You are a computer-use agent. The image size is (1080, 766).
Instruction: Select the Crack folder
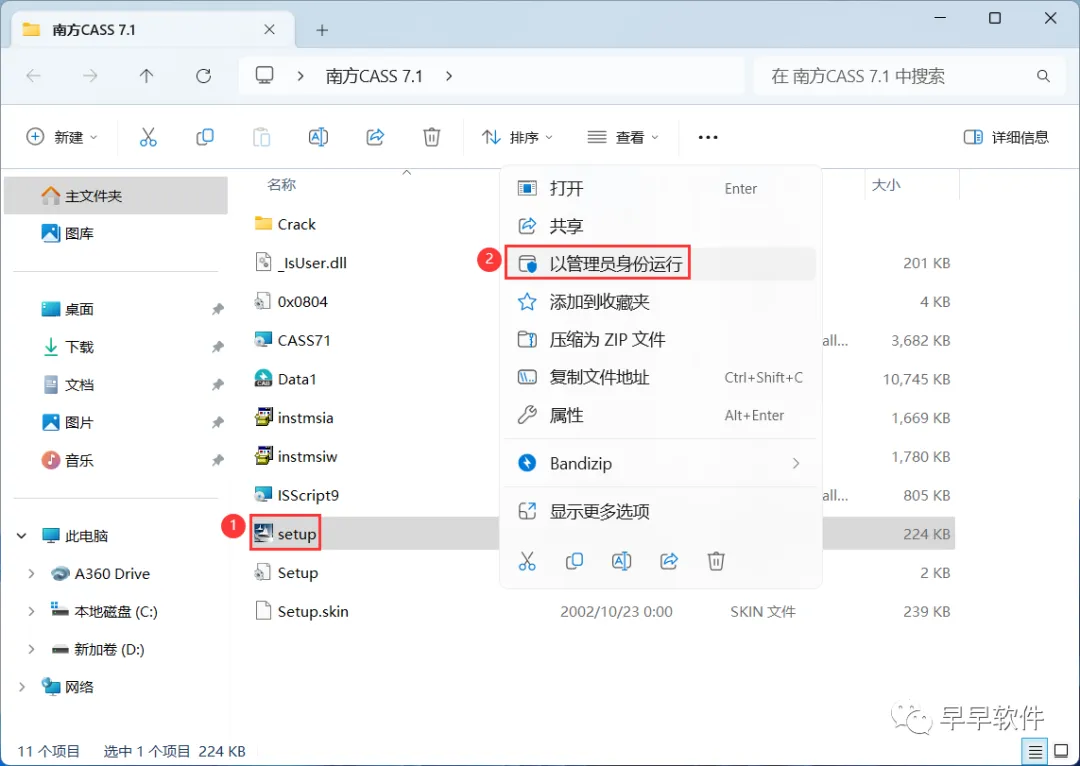pyautogui.click(x=284, y=225)
